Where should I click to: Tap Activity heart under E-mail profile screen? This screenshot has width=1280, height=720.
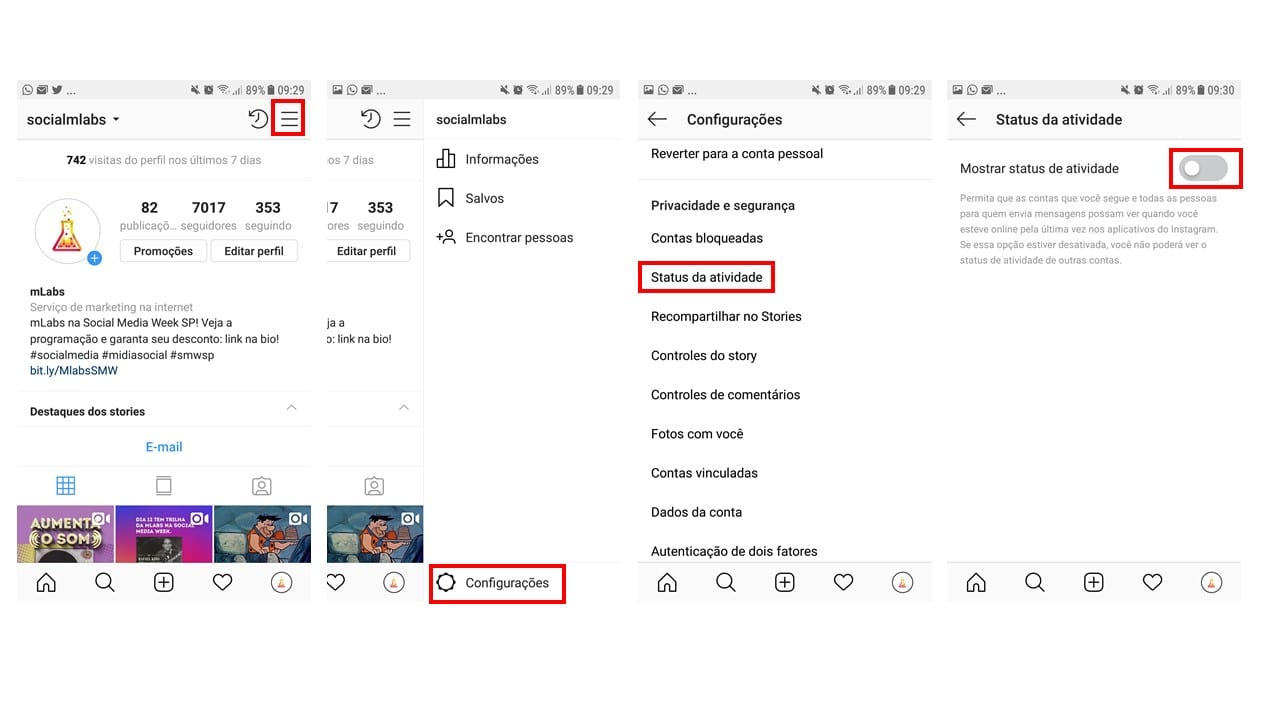tap(223, 583)
